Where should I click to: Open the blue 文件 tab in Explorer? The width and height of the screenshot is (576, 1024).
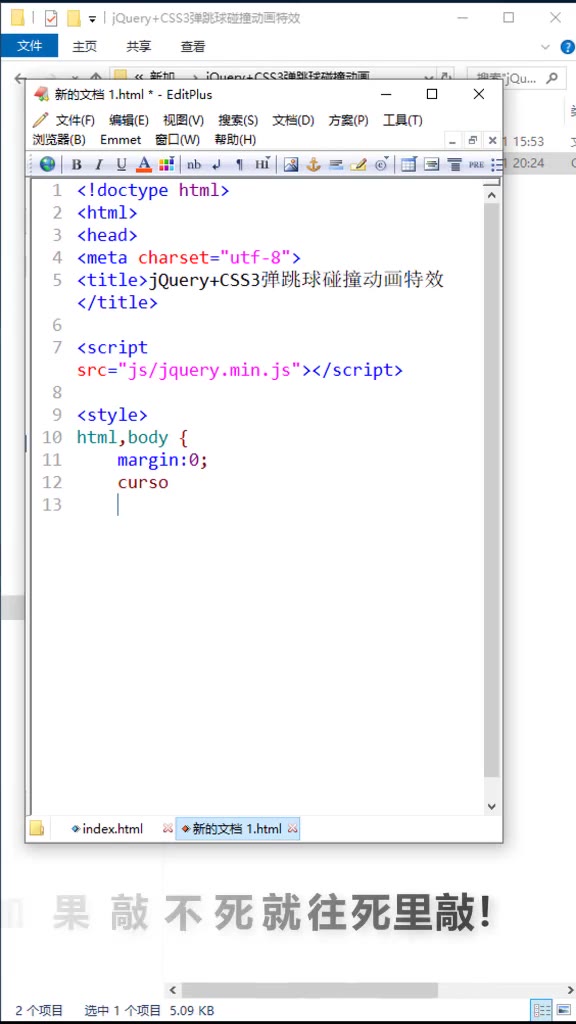[29, 46]
